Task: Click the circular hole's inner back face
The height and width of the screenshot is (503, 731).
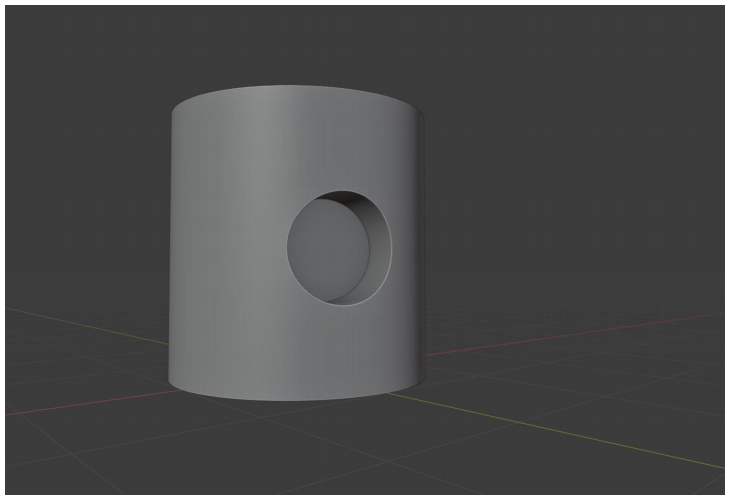Action: pos(328,249)
